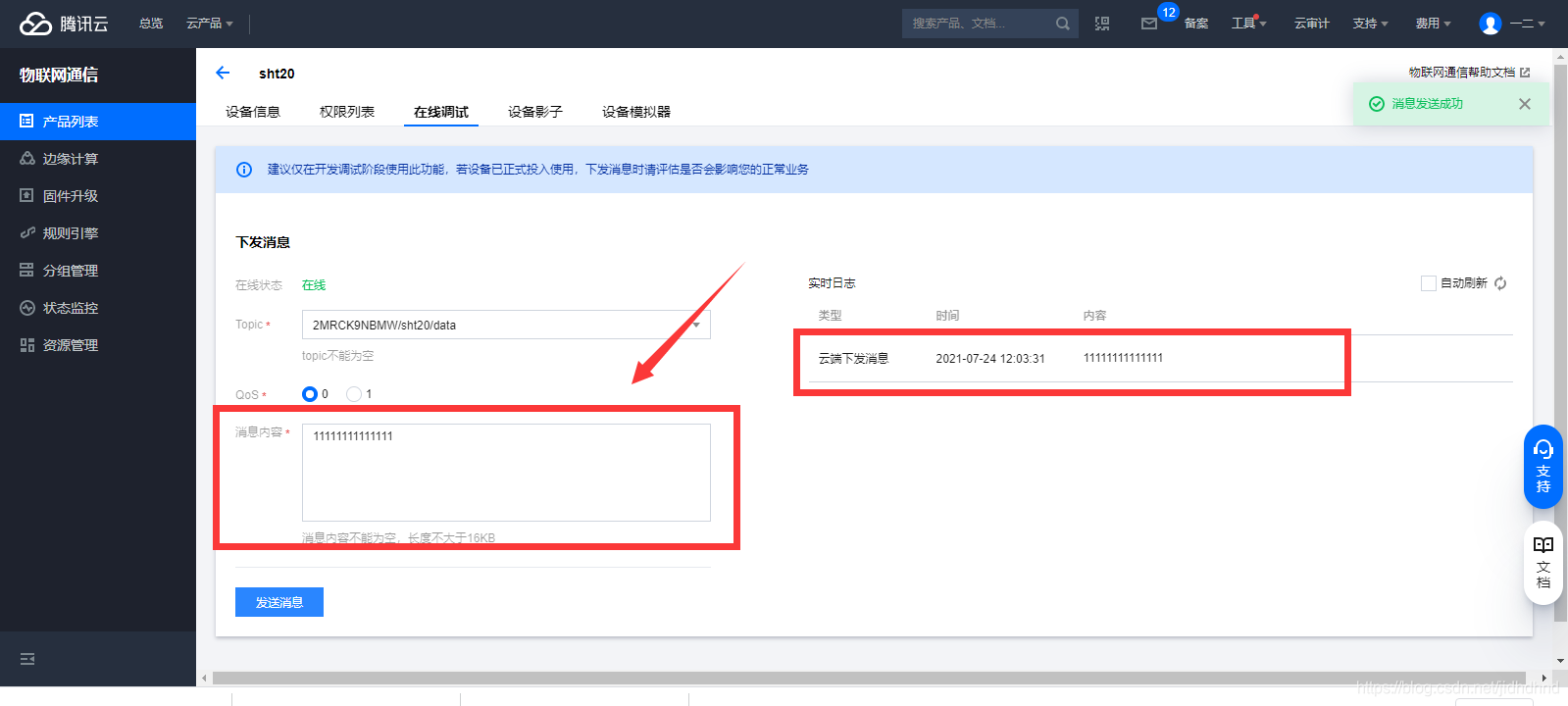Select QoS 1 radio button
The width and height of the screenshot is (1568, 706).
(354, 394)
